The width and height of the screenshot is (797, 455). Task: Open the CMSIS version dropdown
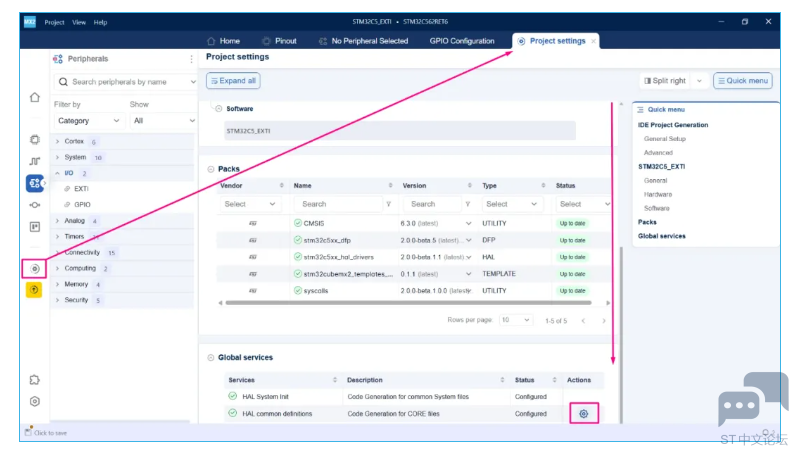[x=468, y=223]
